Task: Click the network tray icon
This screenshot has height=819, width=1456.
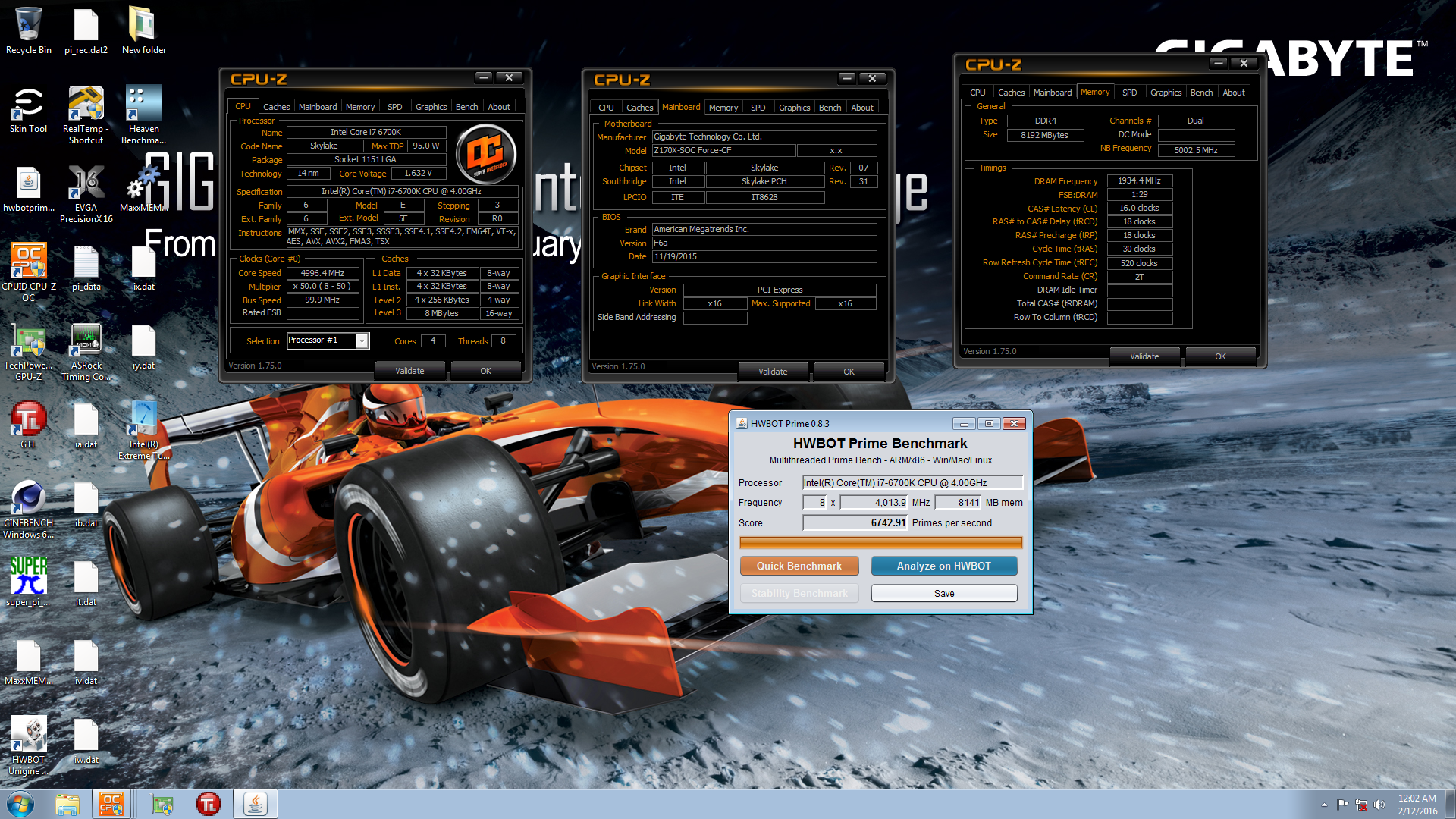Action: [x=1361, y=805]
